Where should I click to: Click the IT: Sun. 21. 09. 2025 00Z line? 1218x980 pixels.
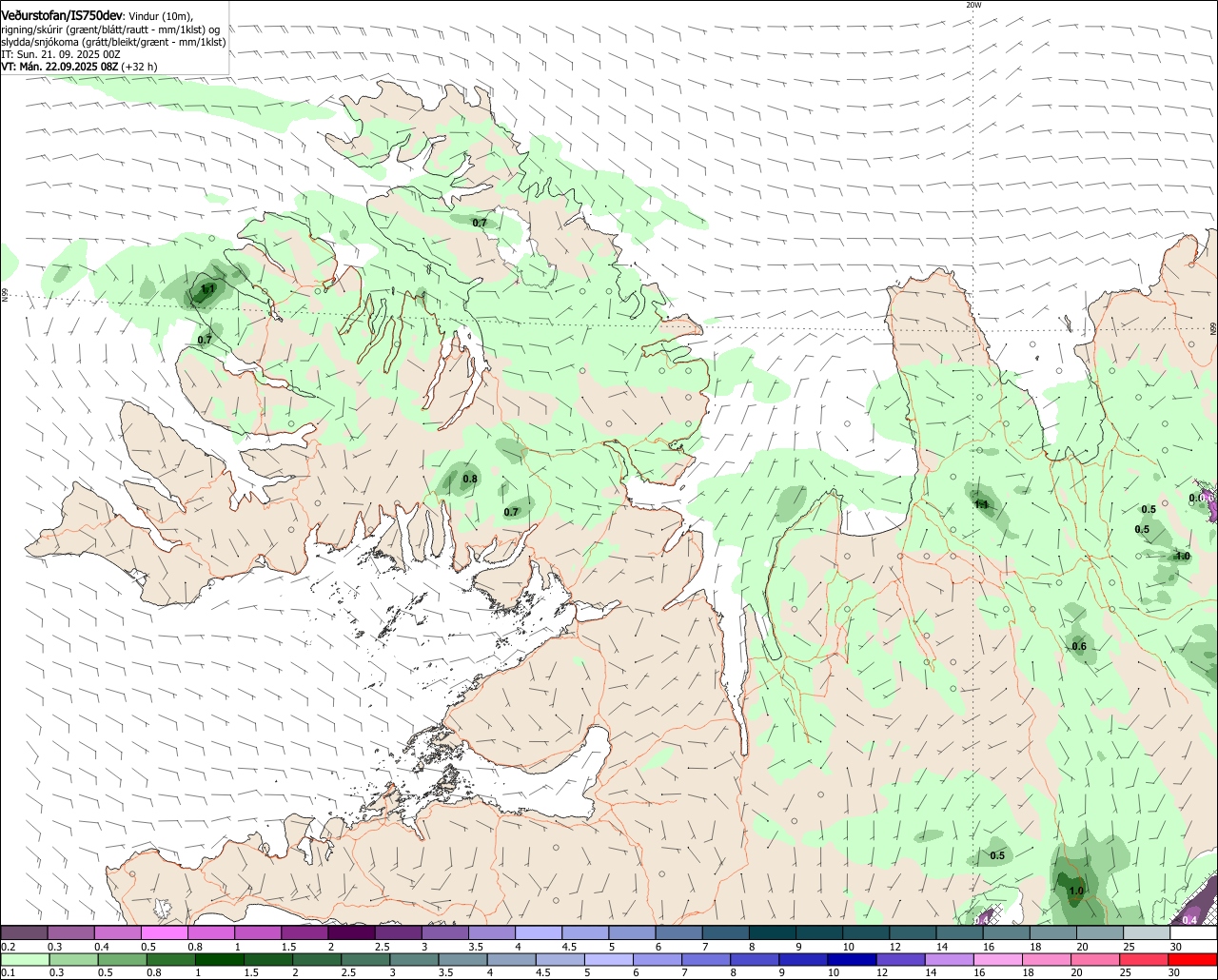[x=61, y=54]
